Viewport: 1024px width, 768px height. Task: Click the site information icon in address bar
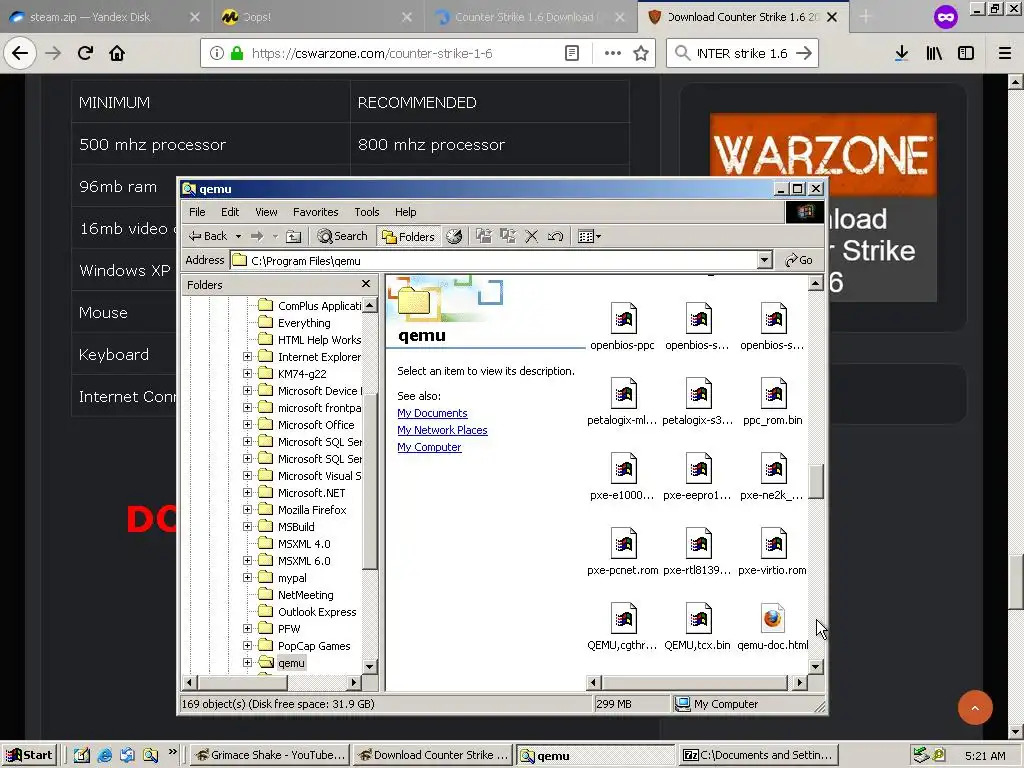[x=216, y=54]
